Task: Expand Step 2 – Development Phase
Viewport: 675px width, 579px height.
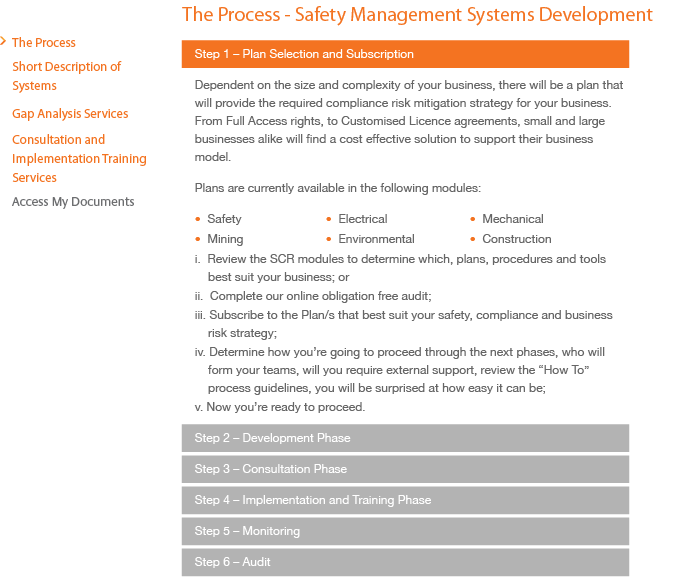Action: (x=405, y=438)
